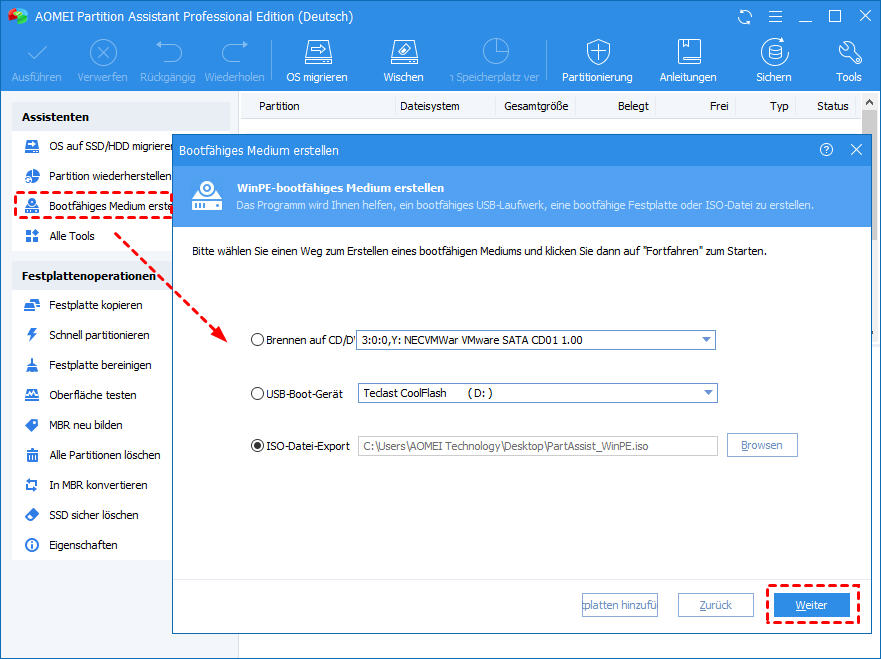The image size is (881, 659).
Task: Click the Browsen button
Action: tap(762, 445)
